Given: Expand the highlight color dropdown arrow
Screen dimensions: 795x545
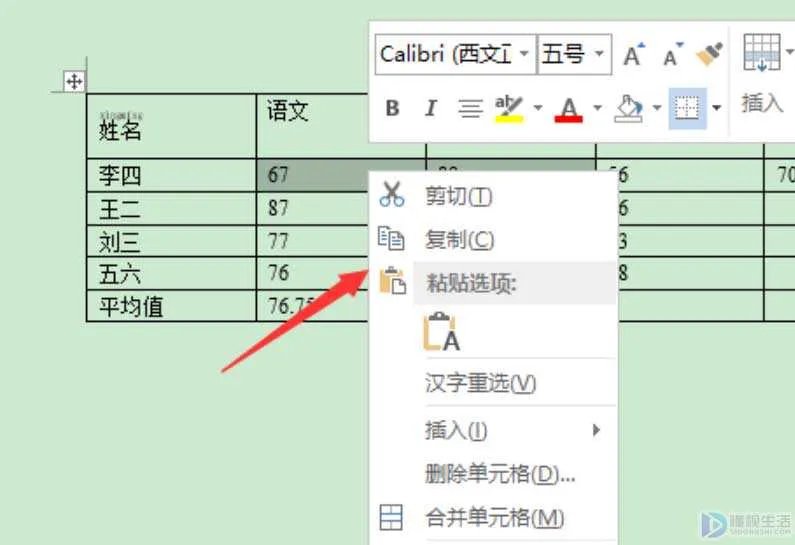Looking at the screenshot, I should point(538,107).
